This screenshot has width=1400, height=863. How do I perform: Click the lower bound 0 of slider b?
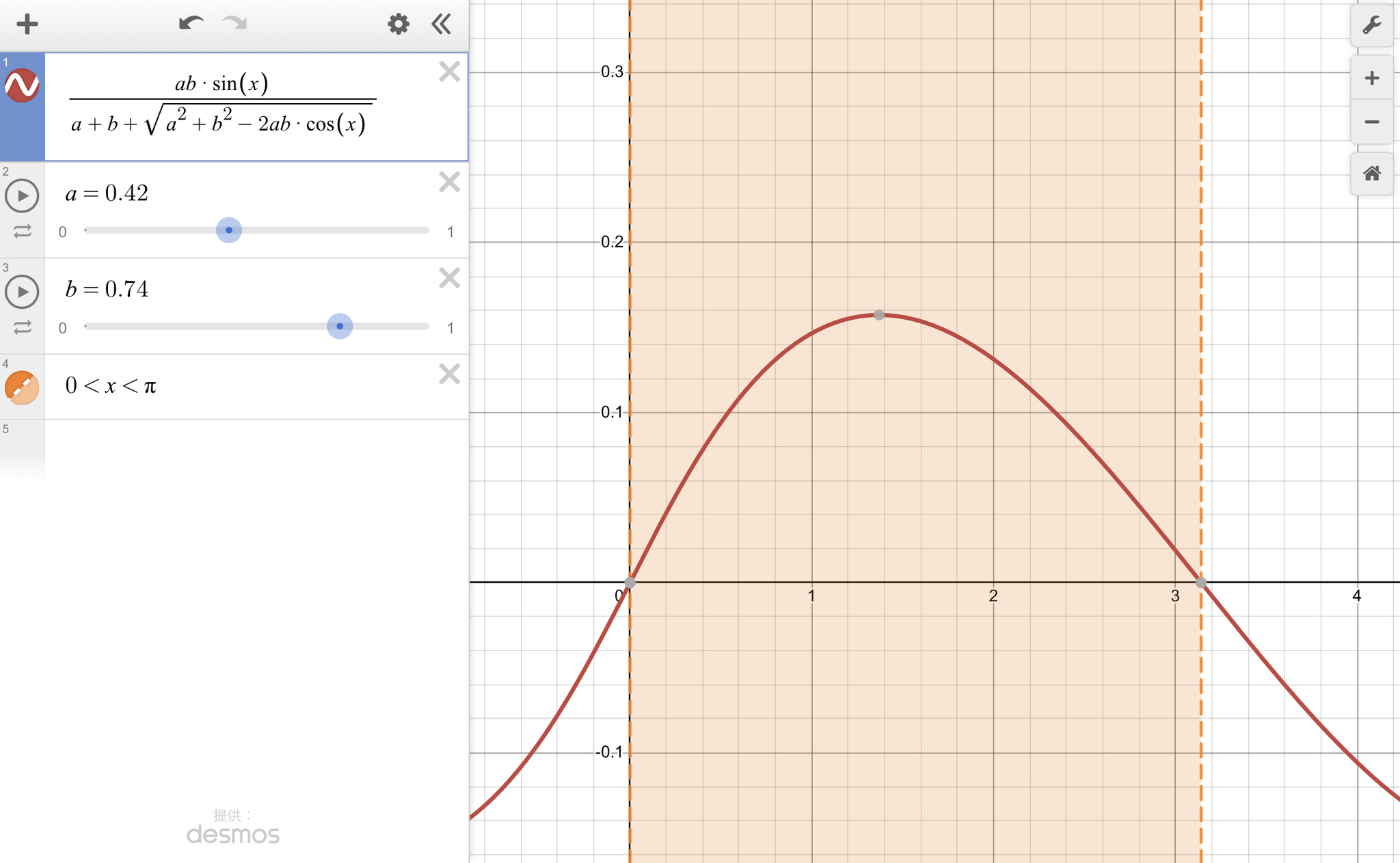(x=63, y=328)
